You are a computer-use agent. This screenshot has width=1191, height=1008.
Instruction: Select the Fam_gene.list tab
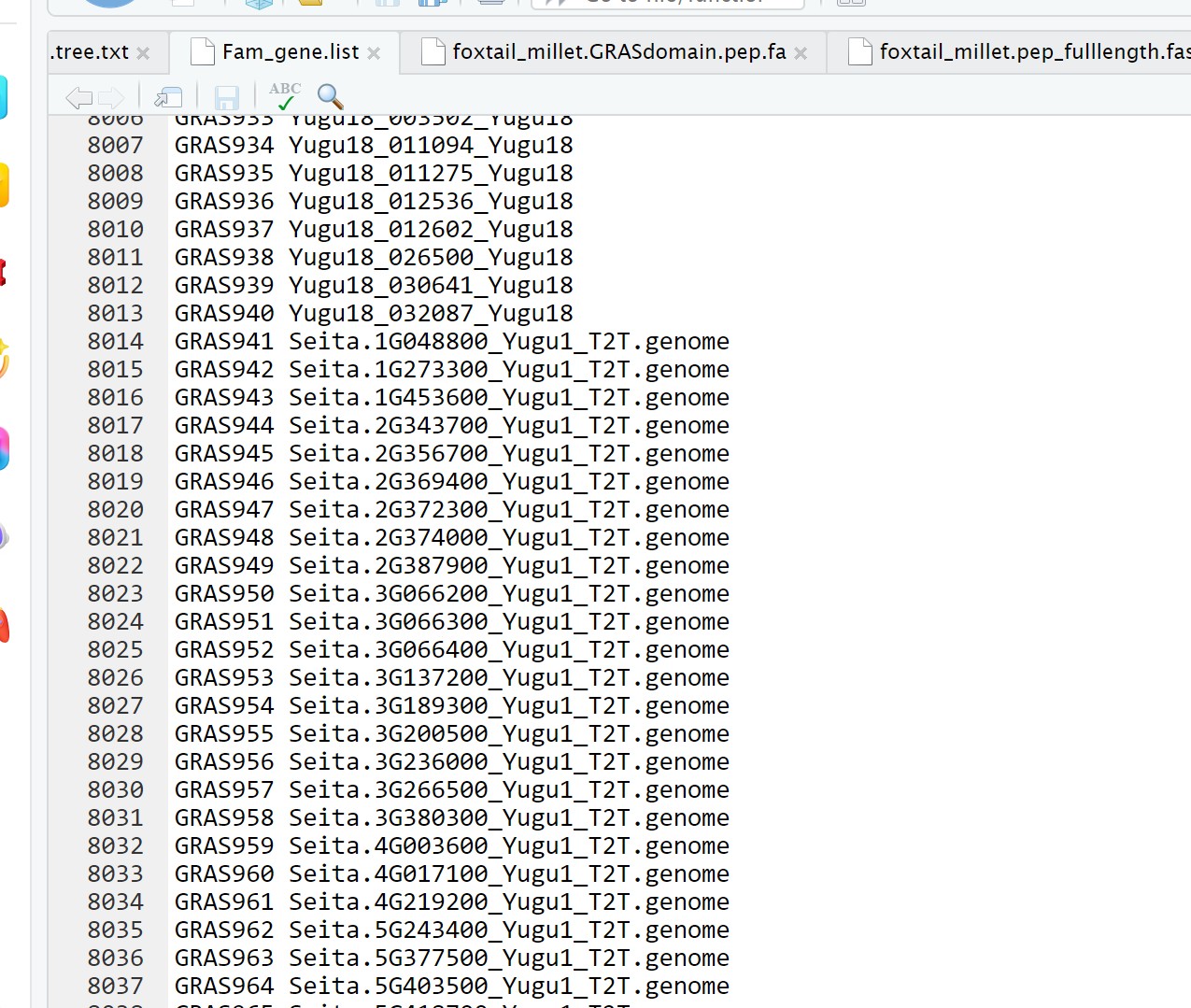291,52
